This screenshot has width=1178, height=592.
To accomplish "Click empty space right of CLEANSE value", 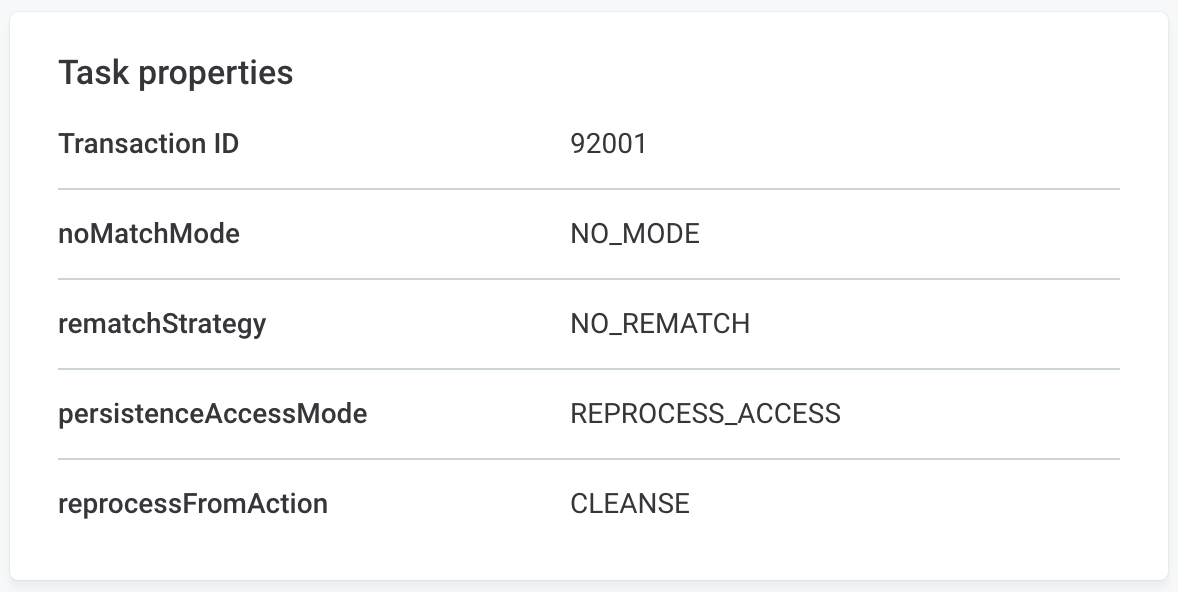I will (x=902, y=503).
